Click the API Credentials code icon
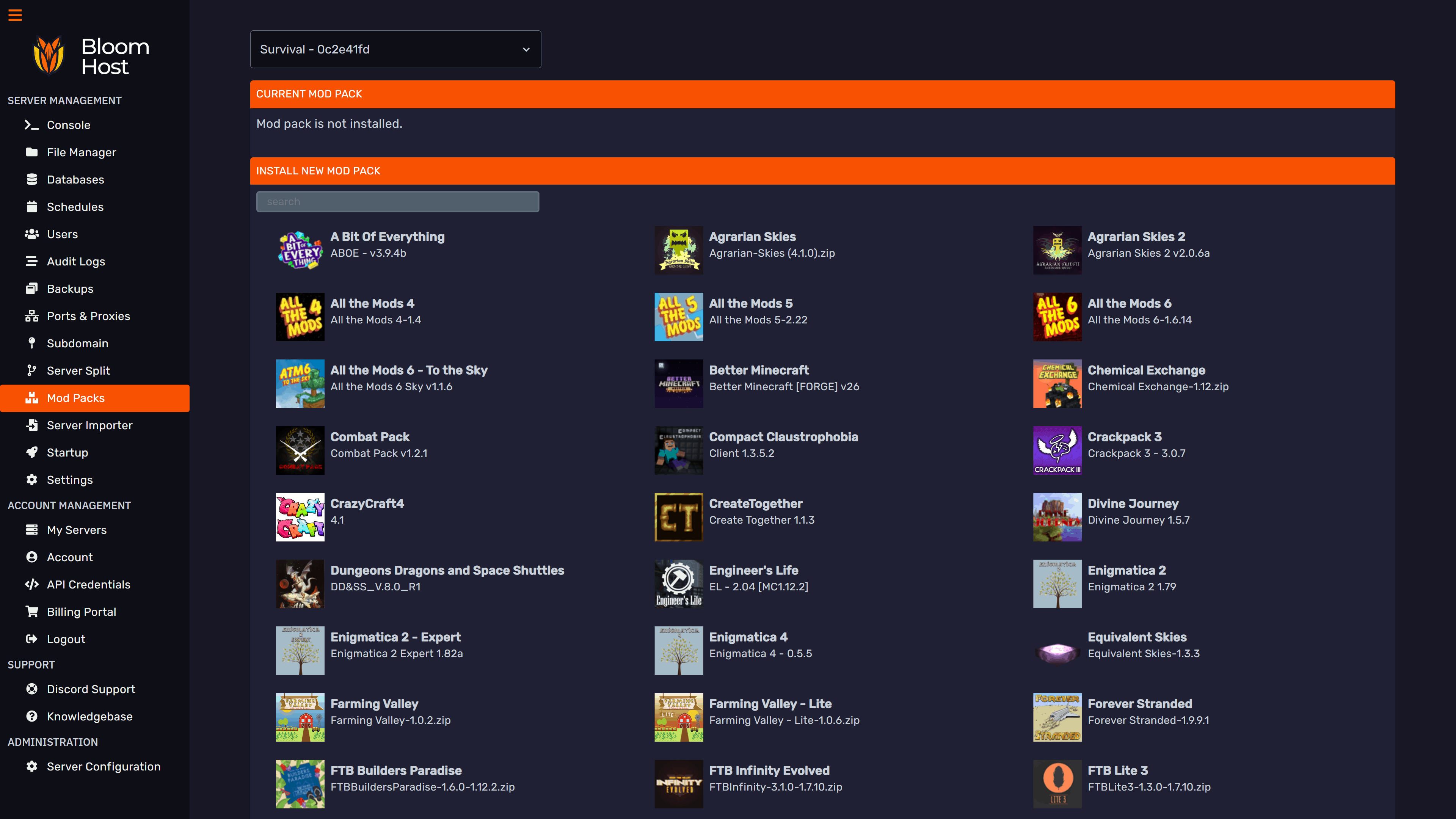Viewport: 1456px width, 819px height. (x=31, y=584)
